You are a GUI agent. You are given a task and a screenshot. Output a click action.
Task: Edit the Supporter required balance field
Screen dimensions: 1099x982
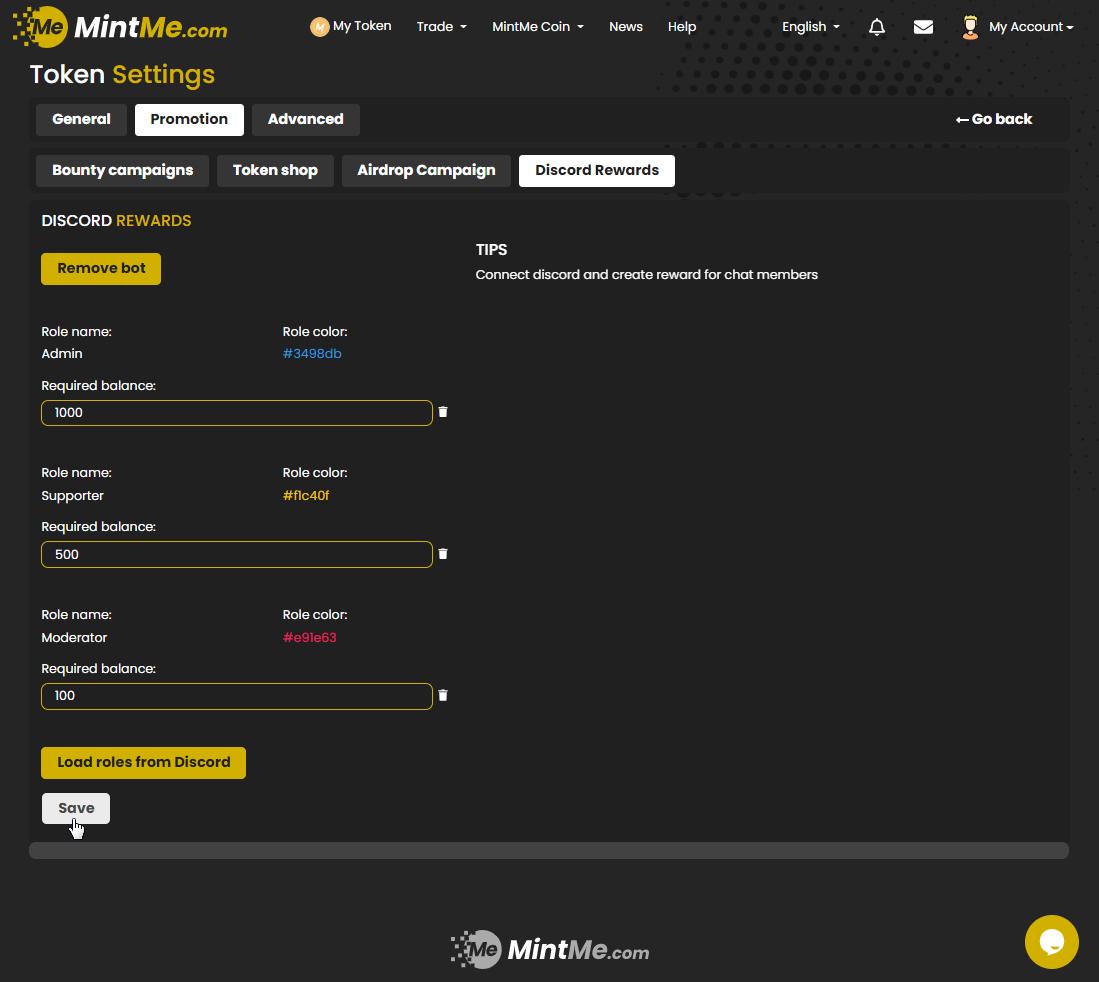tap(236, 554)
